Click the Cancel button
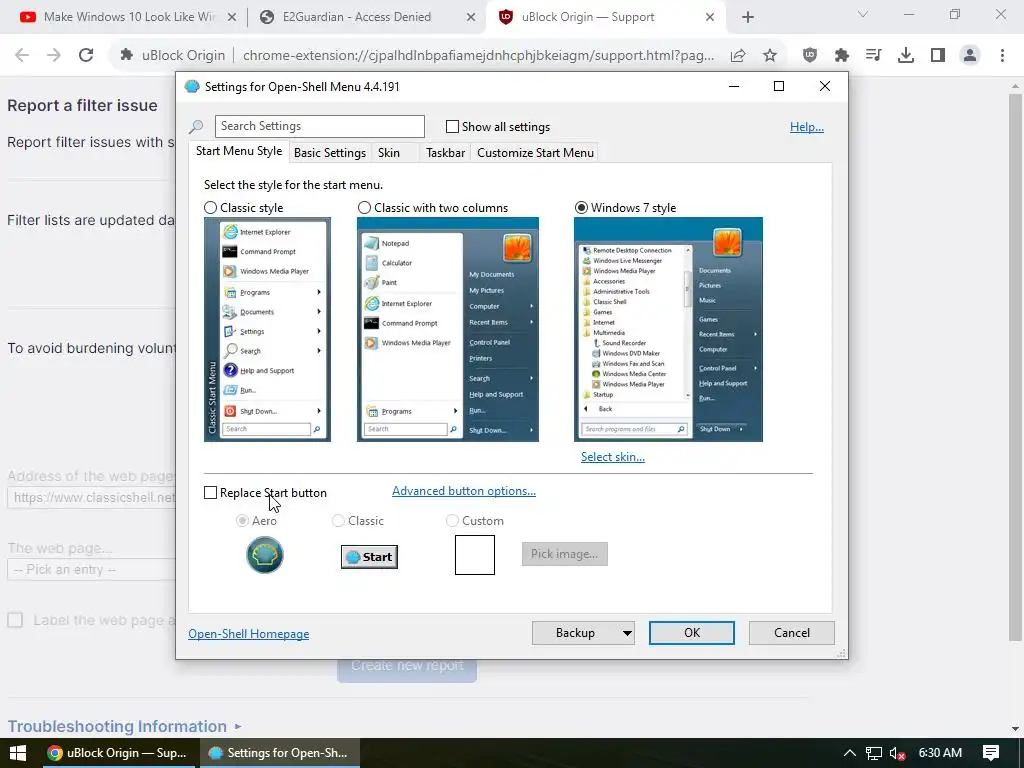This screenshot has height=768, width=1024. 792,633
